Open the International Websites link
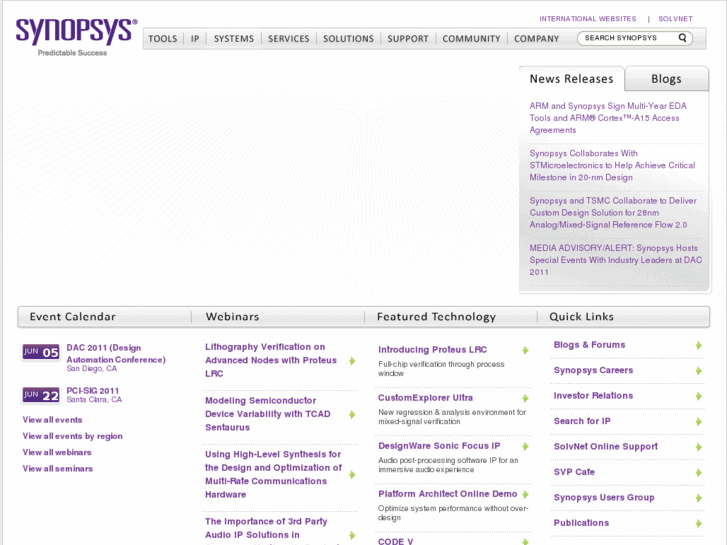 point(587,19)
